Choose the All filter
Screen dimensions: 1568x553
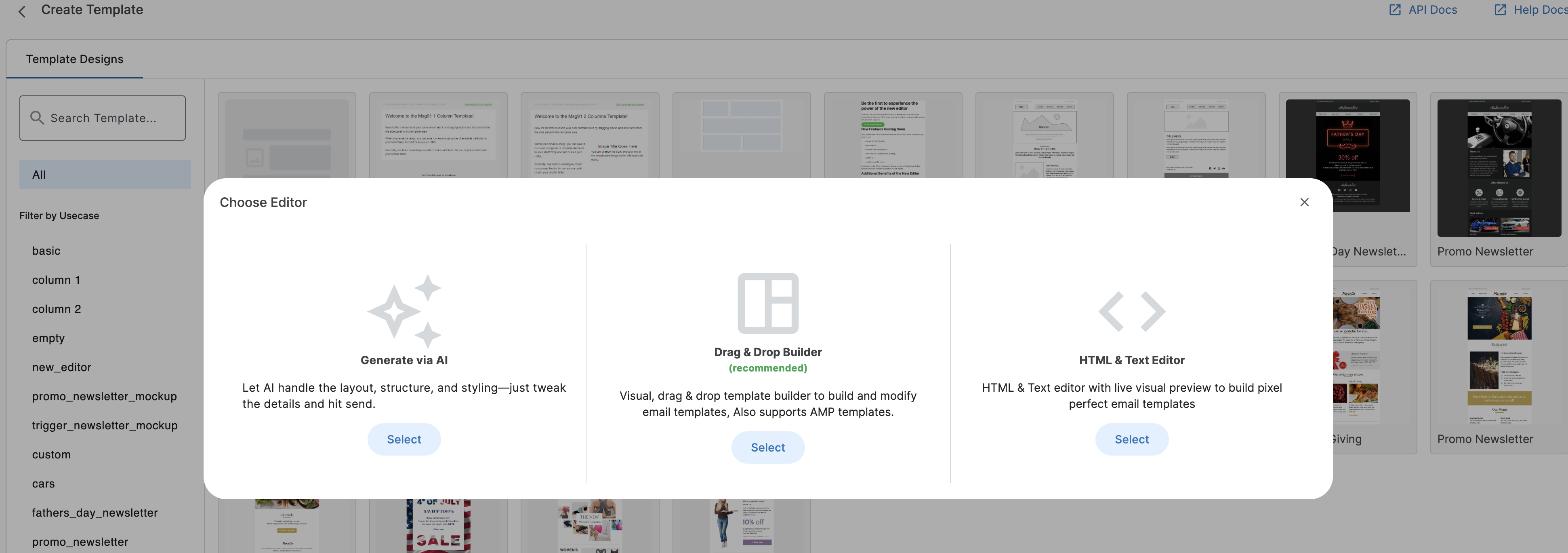click(105, 174)
